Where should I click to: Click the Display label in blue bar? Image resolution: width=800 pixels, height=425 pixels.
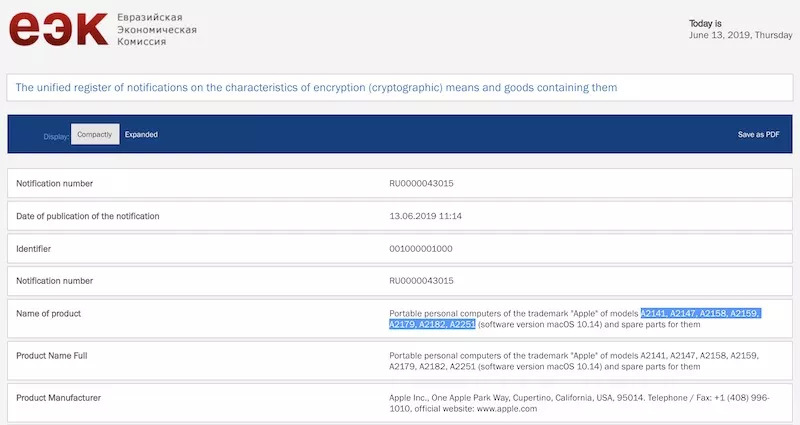(56, 135)
